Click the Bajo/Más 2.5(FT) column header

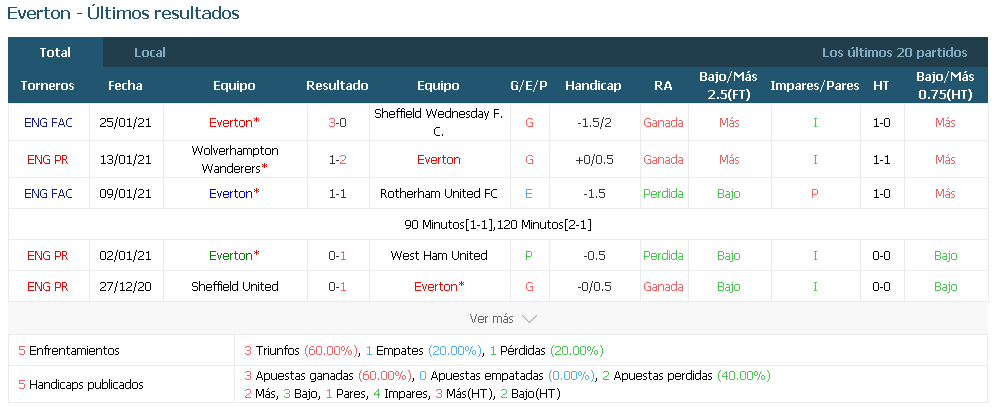(x=728, y=85)
